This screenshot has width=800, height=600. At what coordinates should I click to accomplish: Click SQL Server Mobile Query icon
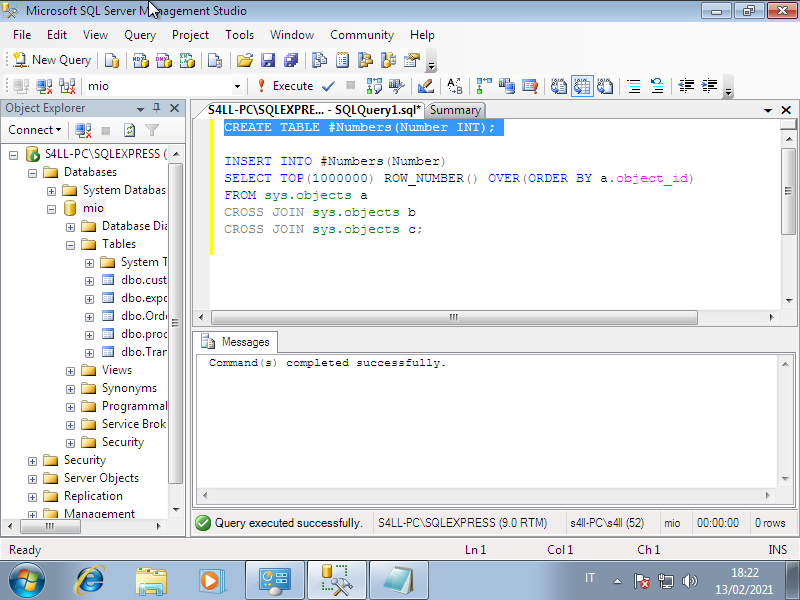(215, 60)
